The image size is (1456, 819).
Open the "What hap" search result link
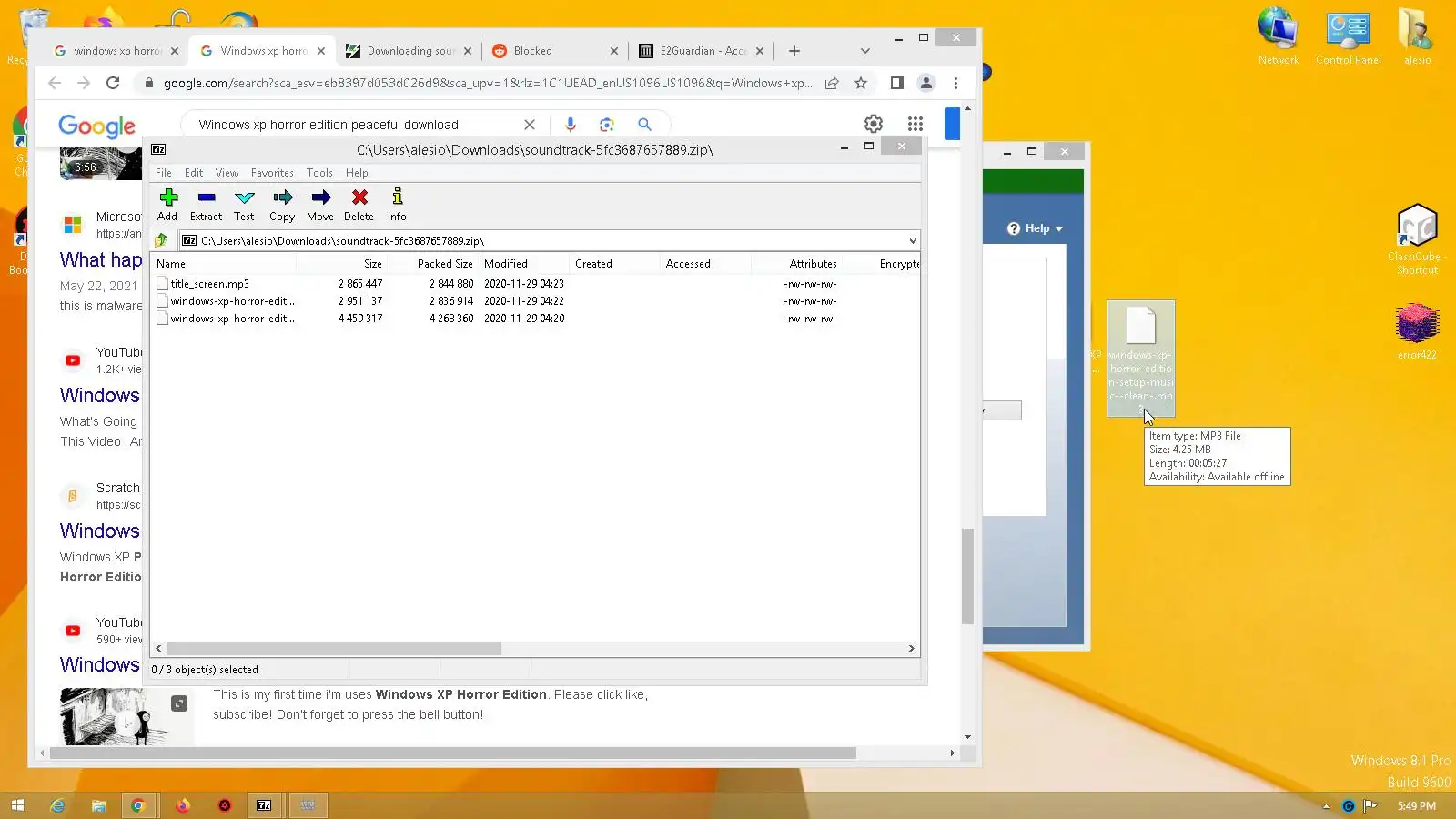[x=101, y=259]
